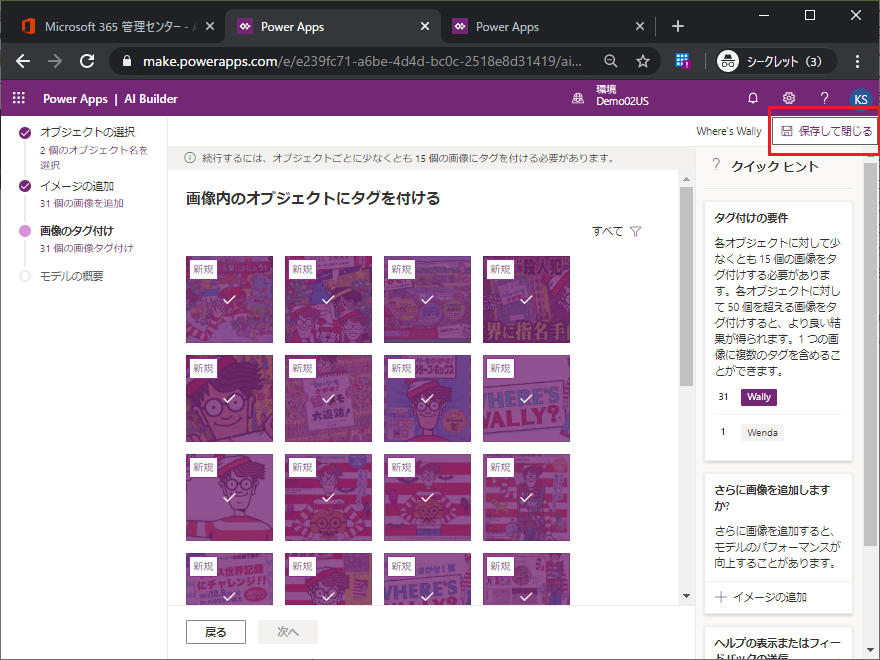880x660 pixels.
Task: Open a new browser tab
Action: pos(677,26)
